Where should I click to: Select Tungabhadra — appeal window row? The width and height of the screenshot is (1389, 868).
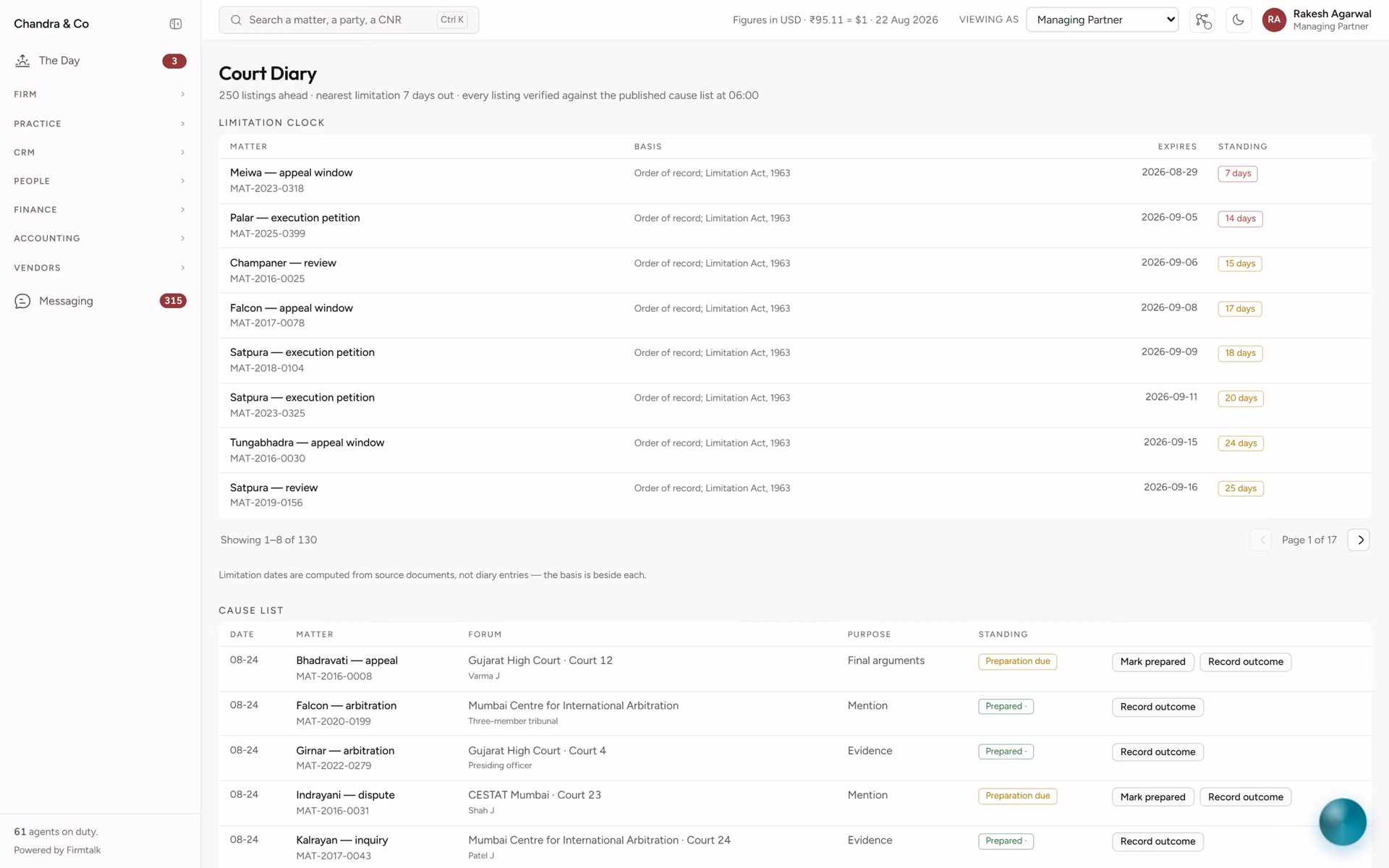click(794, 451)
